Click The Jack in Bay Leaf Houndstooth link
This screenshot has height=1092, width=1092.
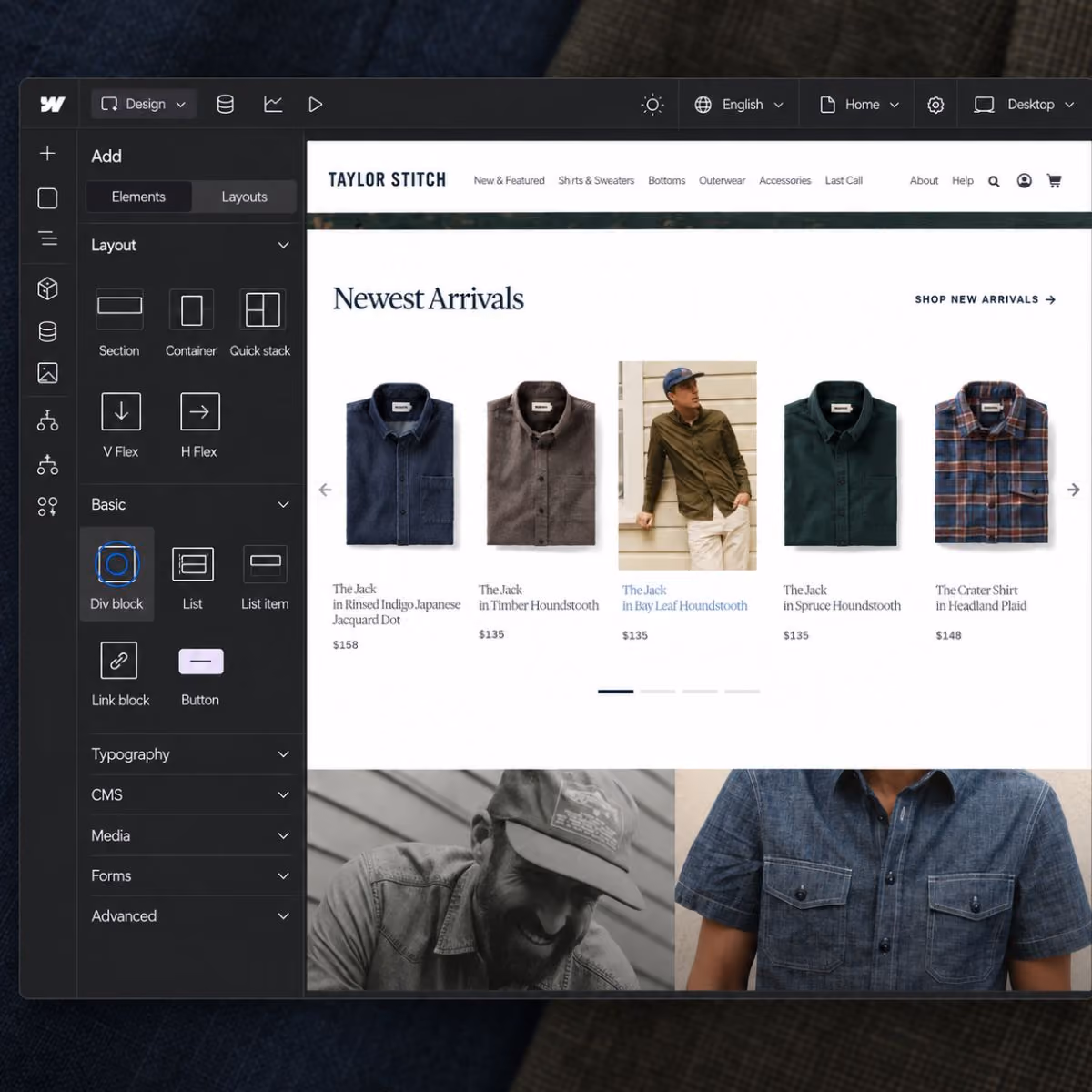point(684,598)
